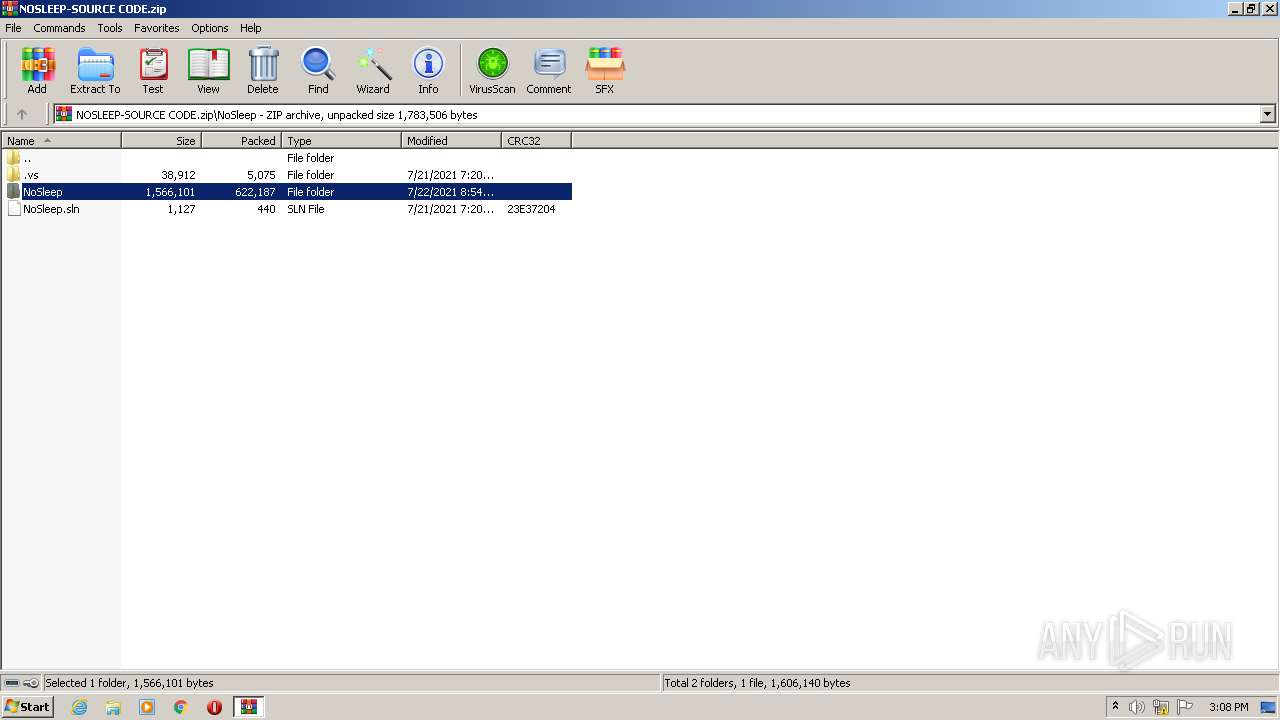Click the archive path input field
The image size is (1280, 720).
(x=657, y=114)
